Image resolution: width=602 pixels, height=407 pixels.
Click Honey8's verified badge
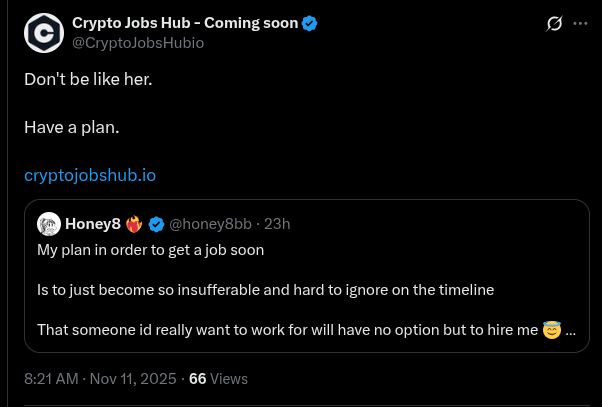(156, 223)
